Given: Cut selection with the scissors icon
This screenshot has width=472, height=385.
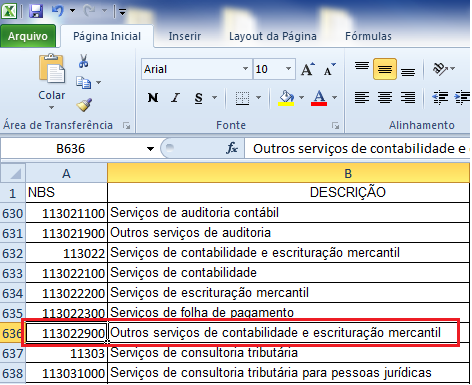Looking at the screenshot, I should (83, 61).
